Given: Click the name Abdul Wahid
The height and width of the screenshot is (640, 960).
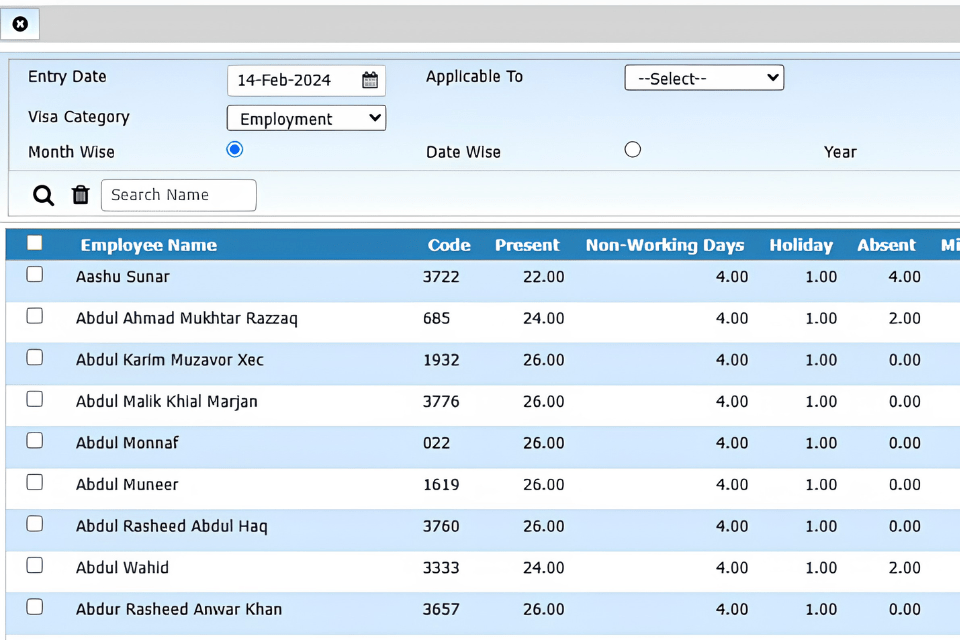Looking at the screenshot, I should click(x=122, y=568).
